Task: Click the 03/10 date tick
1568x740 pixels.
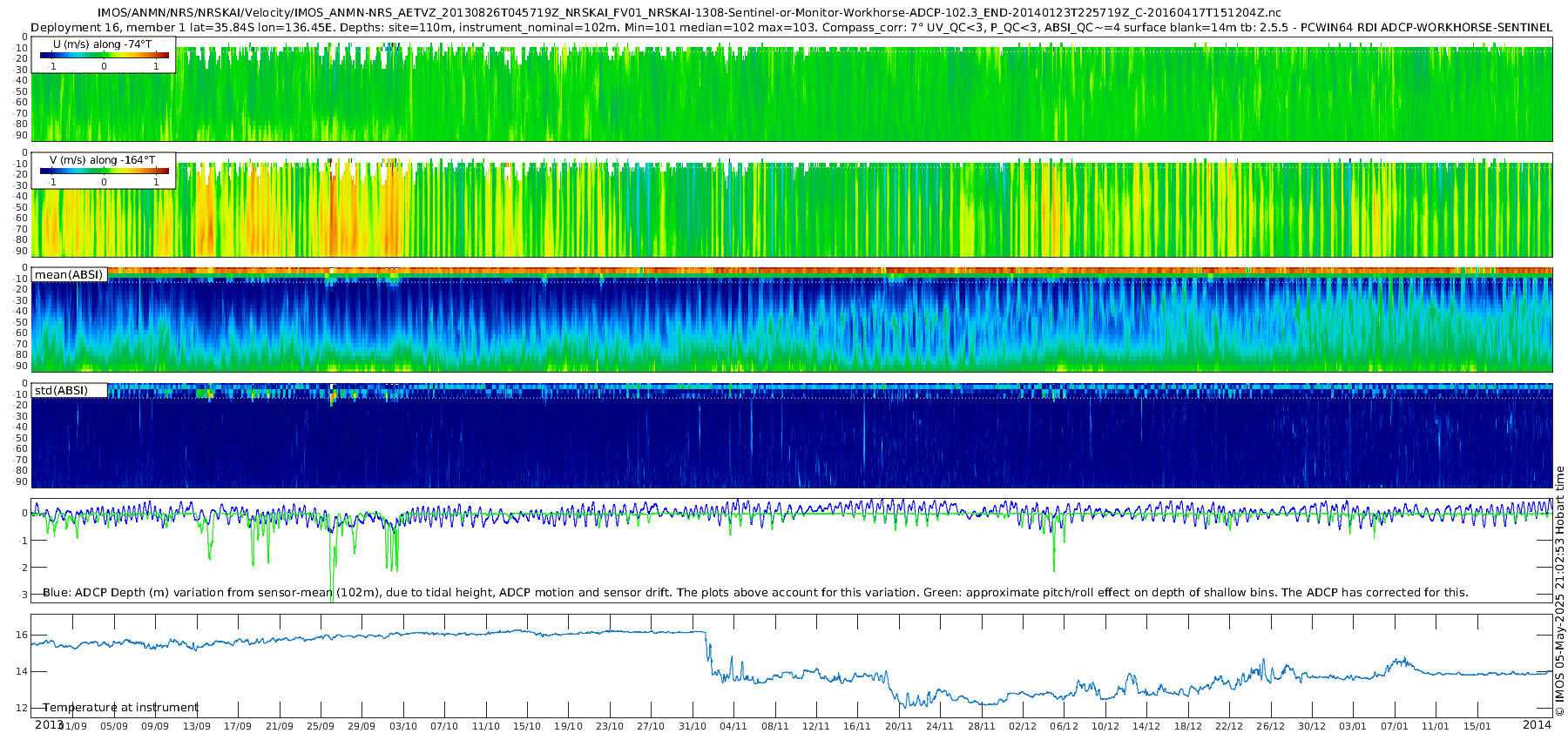Action: pos(402,726)
